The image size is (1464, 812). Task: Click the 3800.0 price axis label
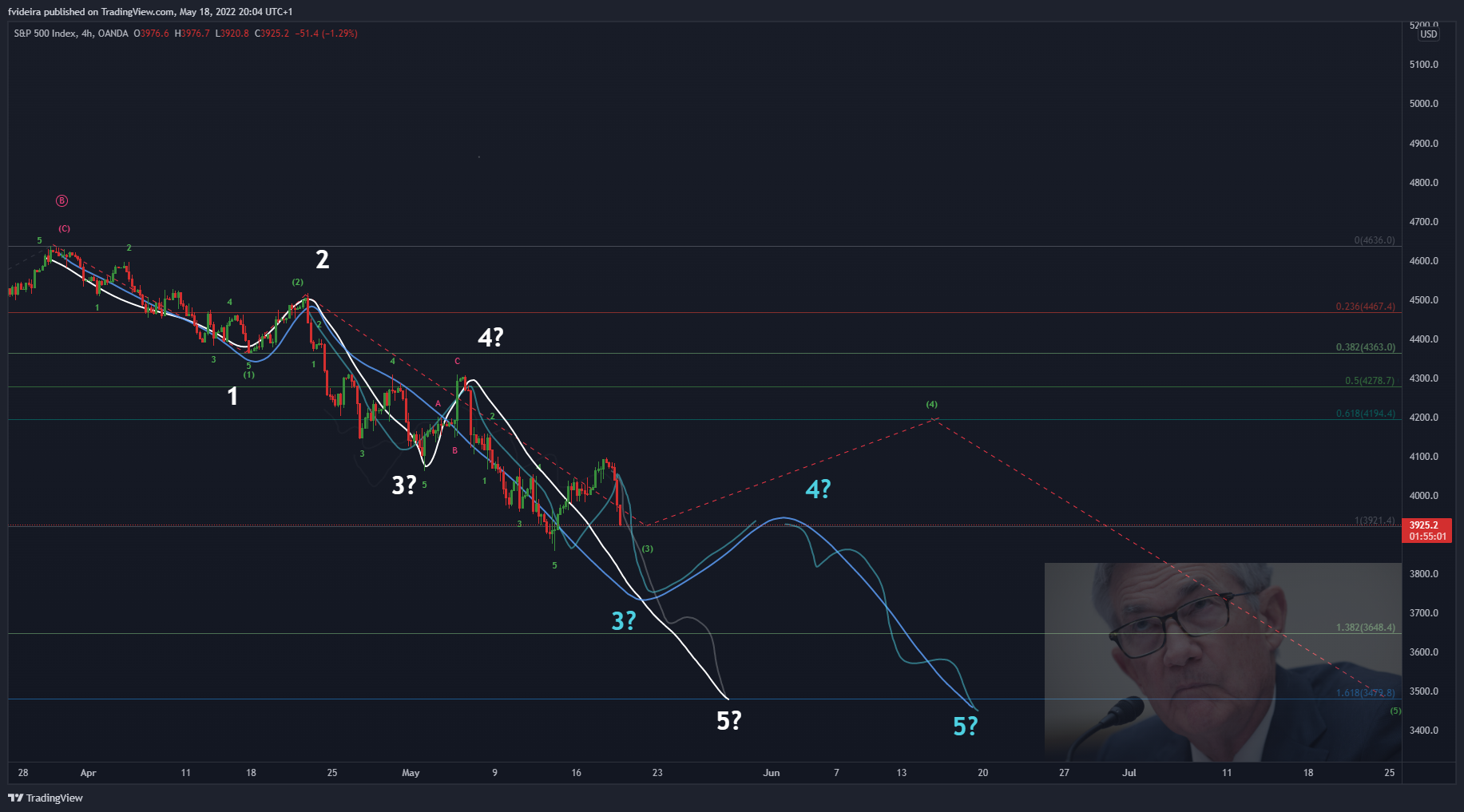click(1424, 574)
